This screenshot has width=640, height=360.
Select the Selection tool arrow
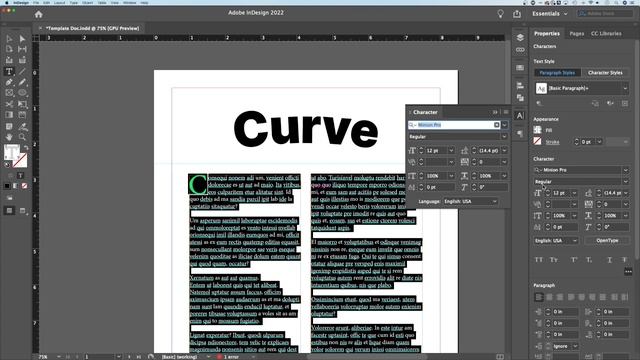[9, 39]
